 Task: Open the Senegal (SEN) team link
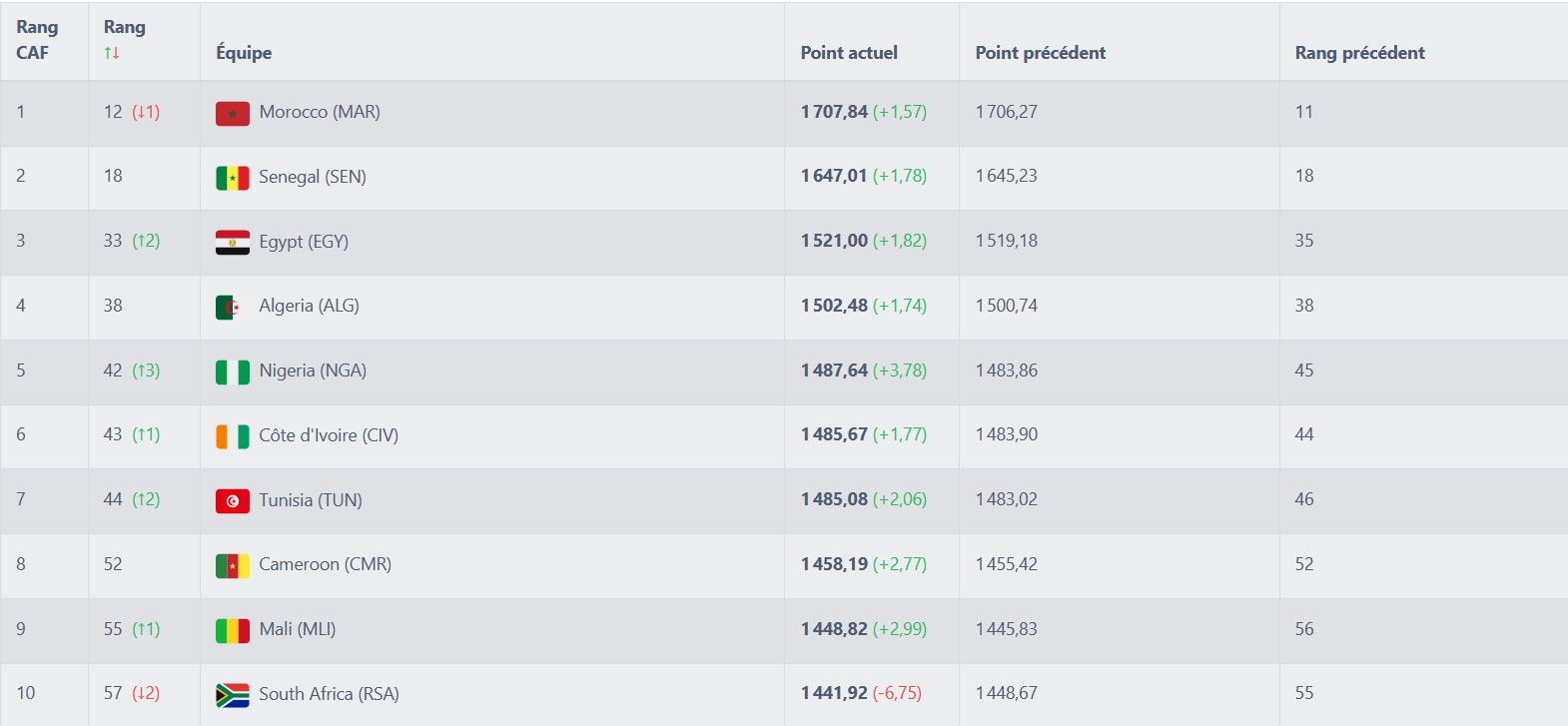313,177
